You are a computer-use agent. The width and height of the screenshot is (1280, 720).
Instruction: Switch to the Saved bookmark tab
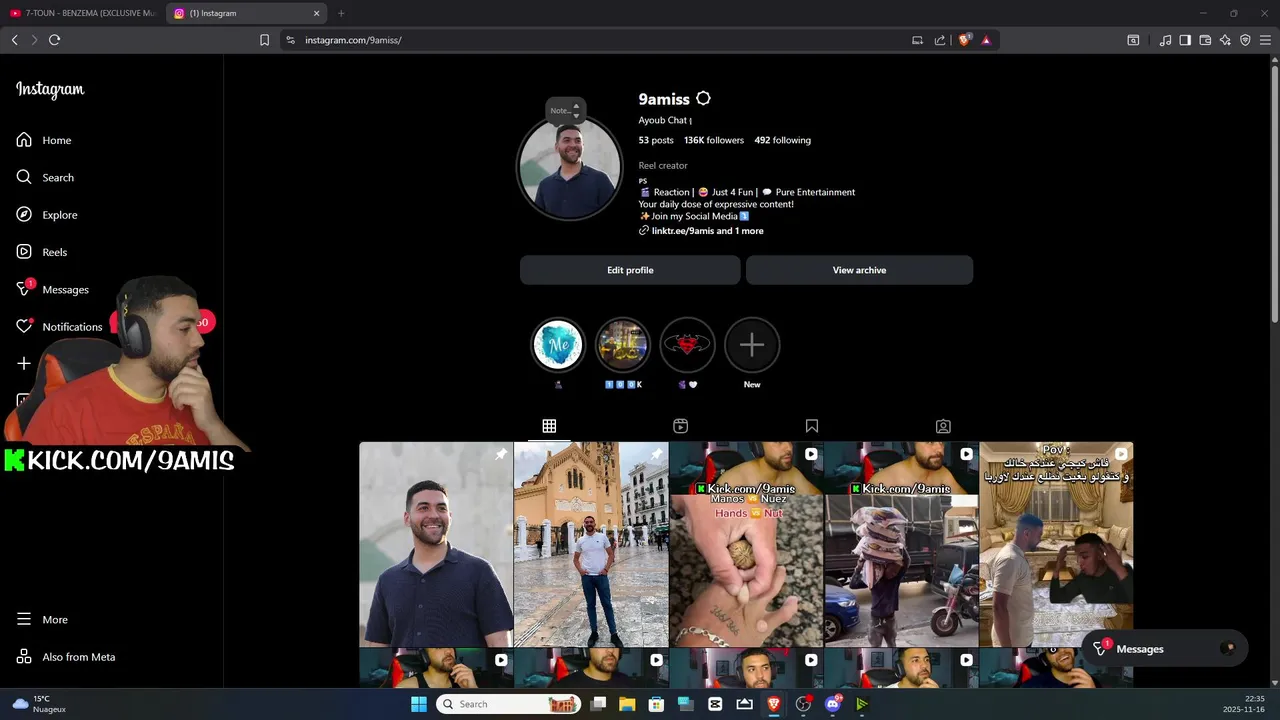(812, 426)
